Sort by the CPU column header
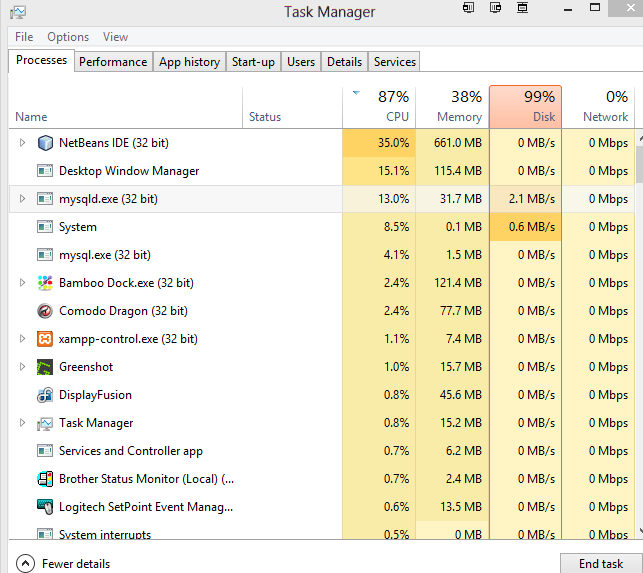 pyautogui.click(x=379, y=107)
